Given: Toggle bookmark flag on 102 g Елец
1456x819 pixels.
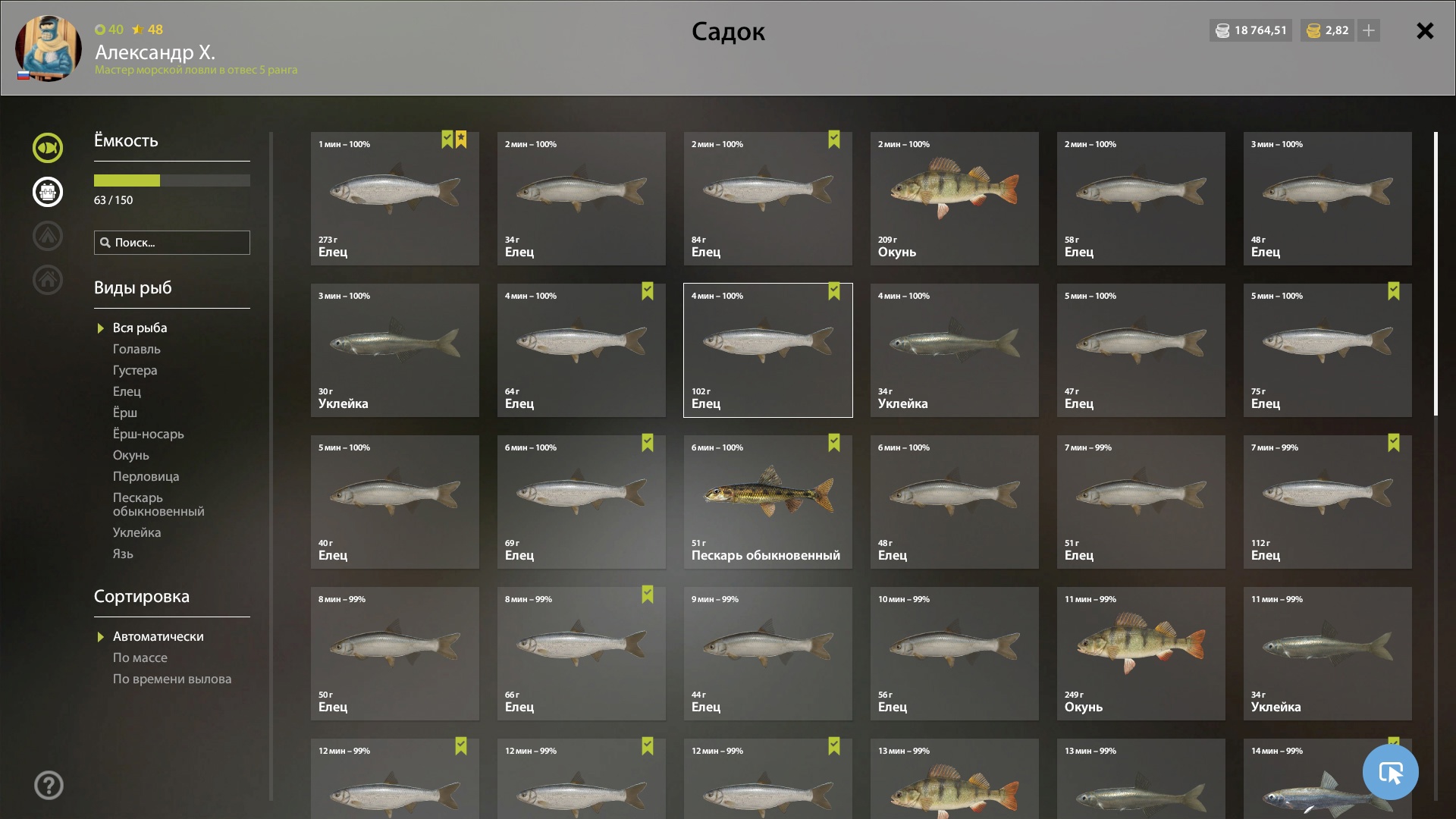Looking at the screenshot, I should point(834,291).
